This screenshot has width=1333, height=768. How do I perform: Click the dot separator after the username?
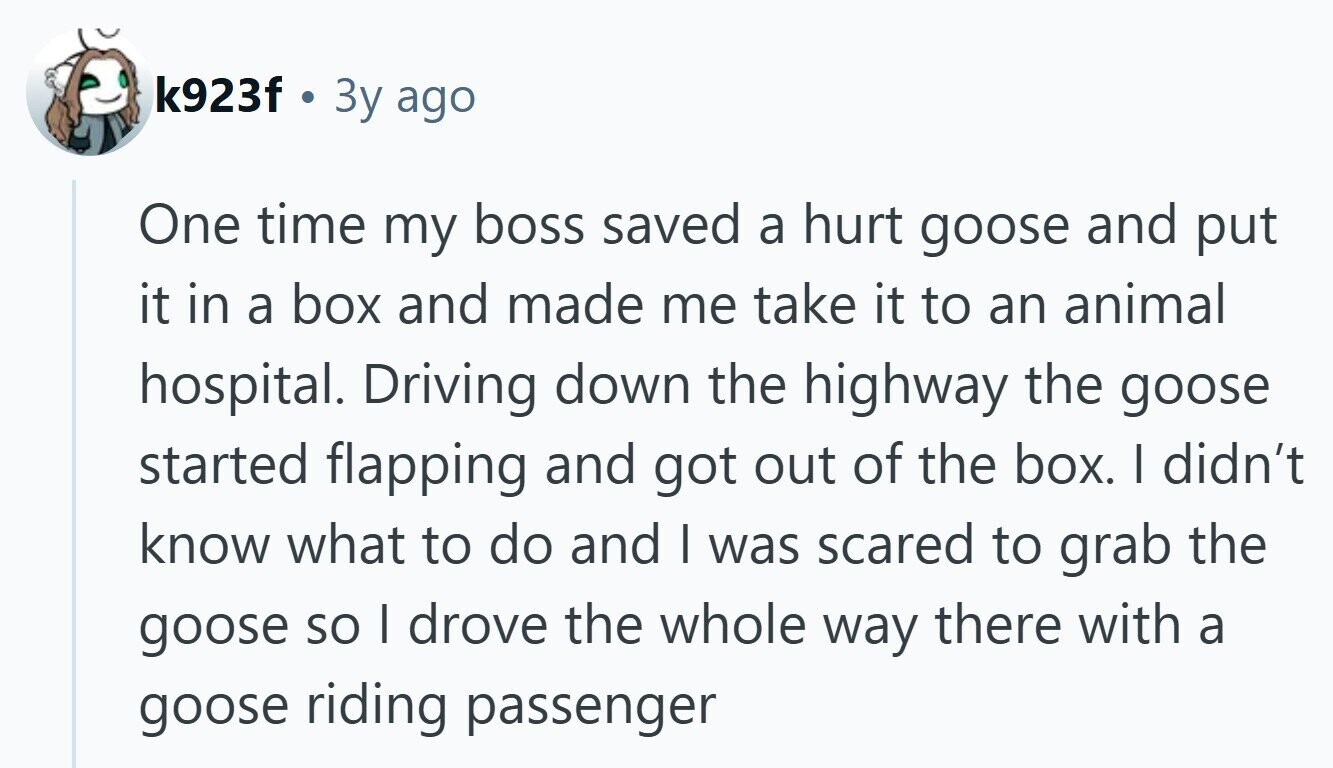pyautogui.click(x=313, y=97)
